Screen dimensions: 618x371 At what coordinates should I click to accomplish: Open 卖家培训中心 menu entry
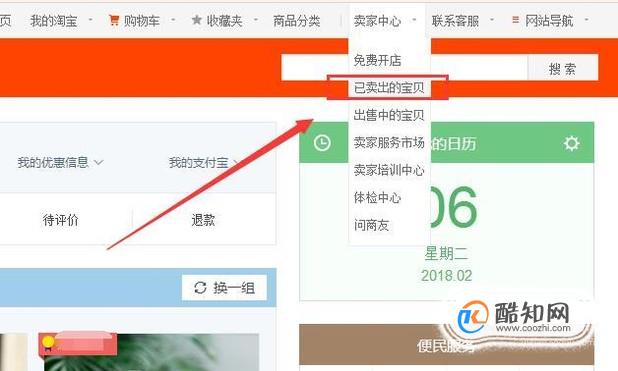389,170
